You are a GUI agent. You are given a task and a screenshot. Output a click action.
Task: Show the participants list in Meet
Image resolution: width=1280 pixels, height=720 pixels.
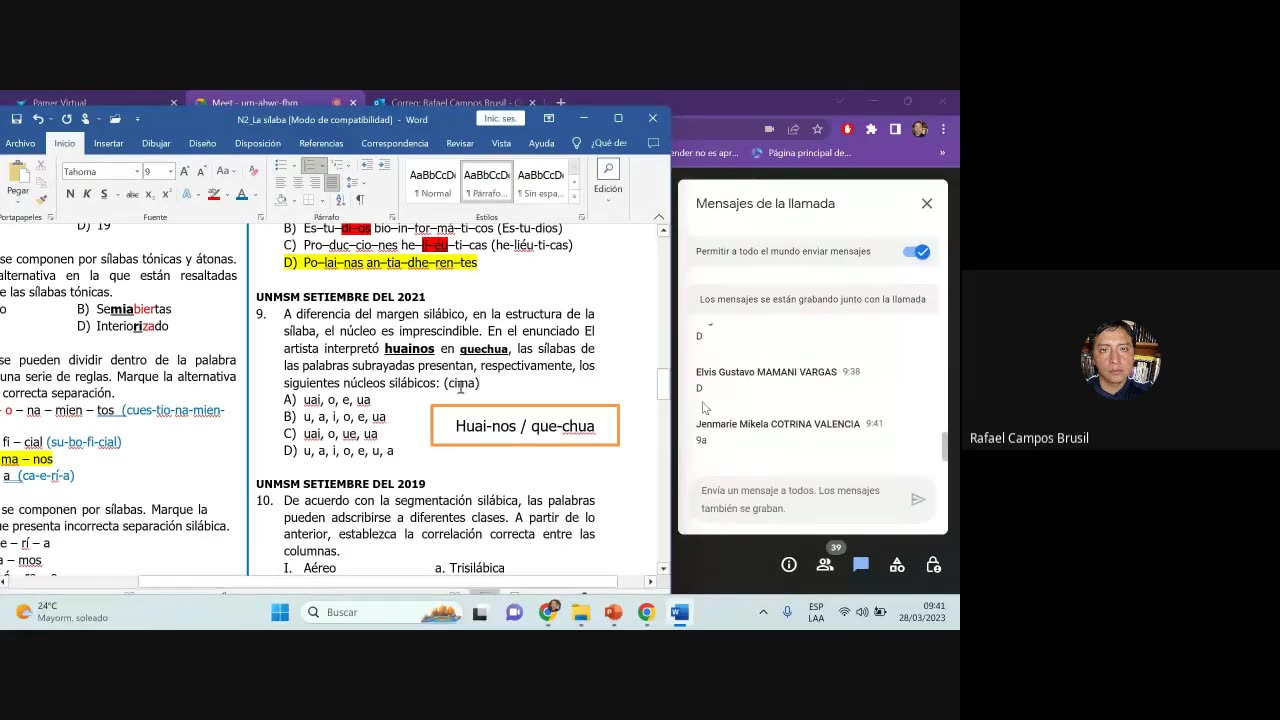point(825,565)
